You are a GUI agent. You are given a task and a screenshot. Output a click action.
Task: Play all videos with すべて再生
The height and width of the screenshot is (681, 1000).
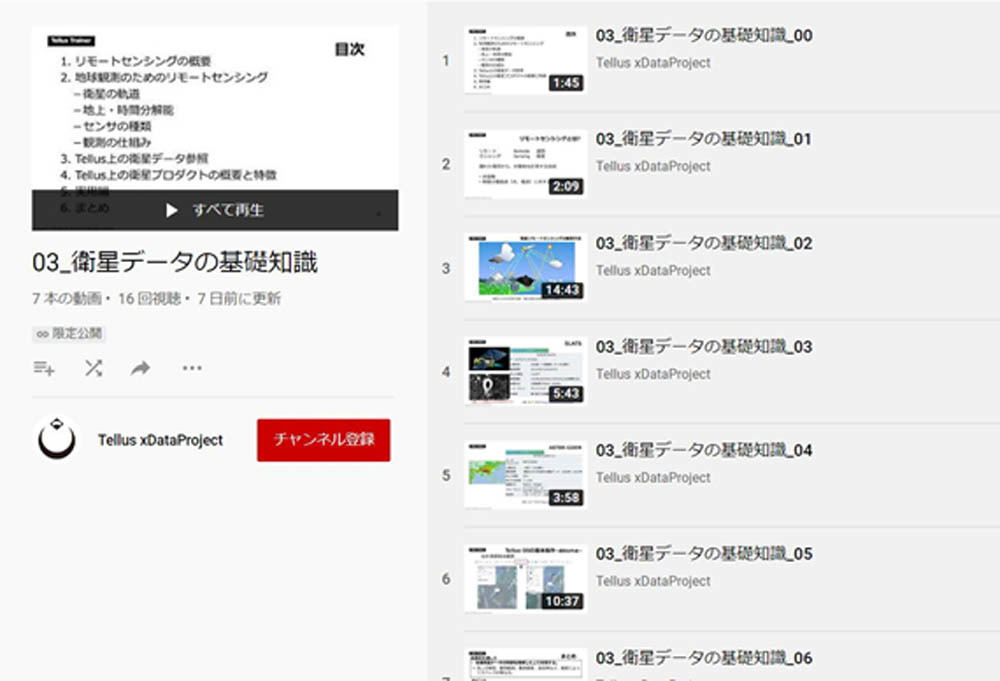pos(215,210)
